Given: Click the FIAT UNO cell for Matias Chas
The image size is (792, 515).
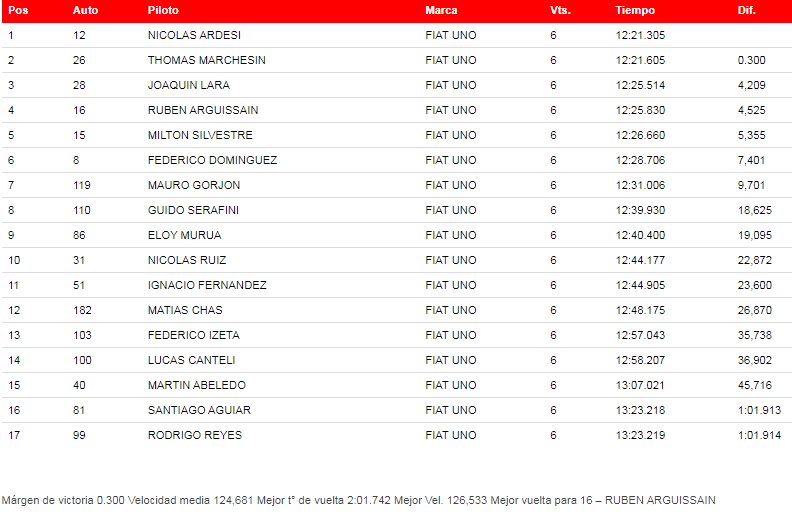Looking at the screenshot, I should coord(450,310).
